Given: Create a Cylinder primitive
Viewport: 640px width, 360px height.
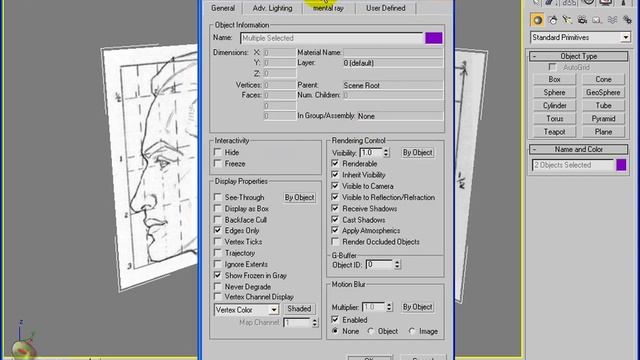Looking at the screenshot, I should click(554, 105).
